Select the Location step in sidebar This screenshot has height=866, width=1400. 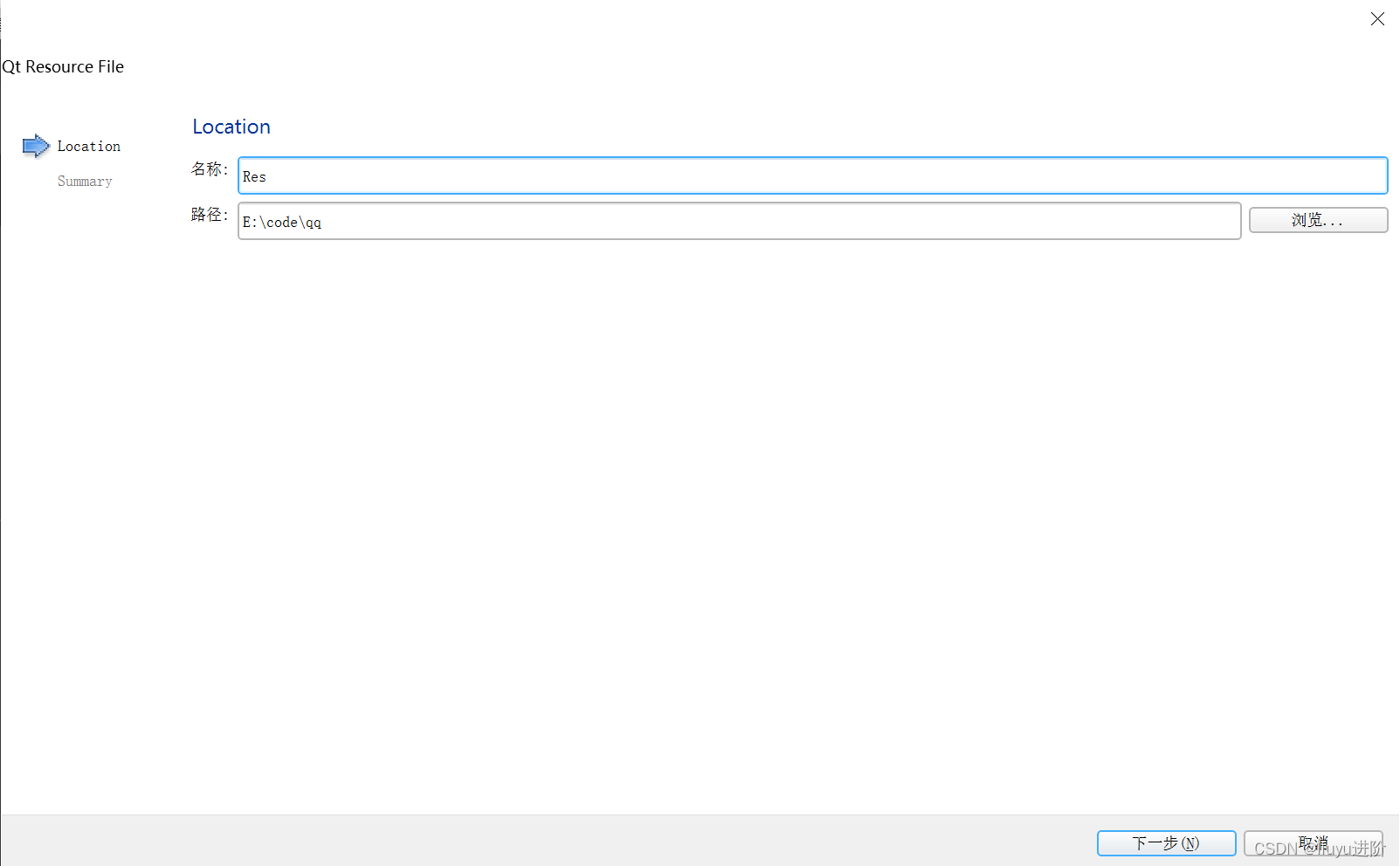pos(89,147)
